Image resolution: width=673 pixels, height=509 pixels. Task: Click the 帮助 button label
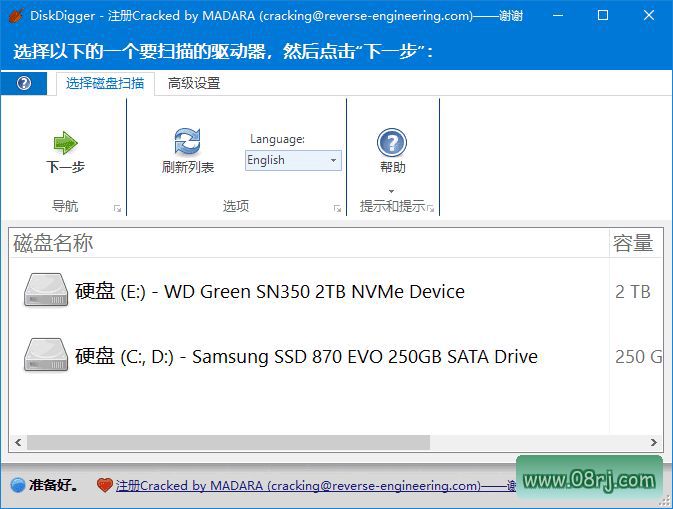click(392, 167)
